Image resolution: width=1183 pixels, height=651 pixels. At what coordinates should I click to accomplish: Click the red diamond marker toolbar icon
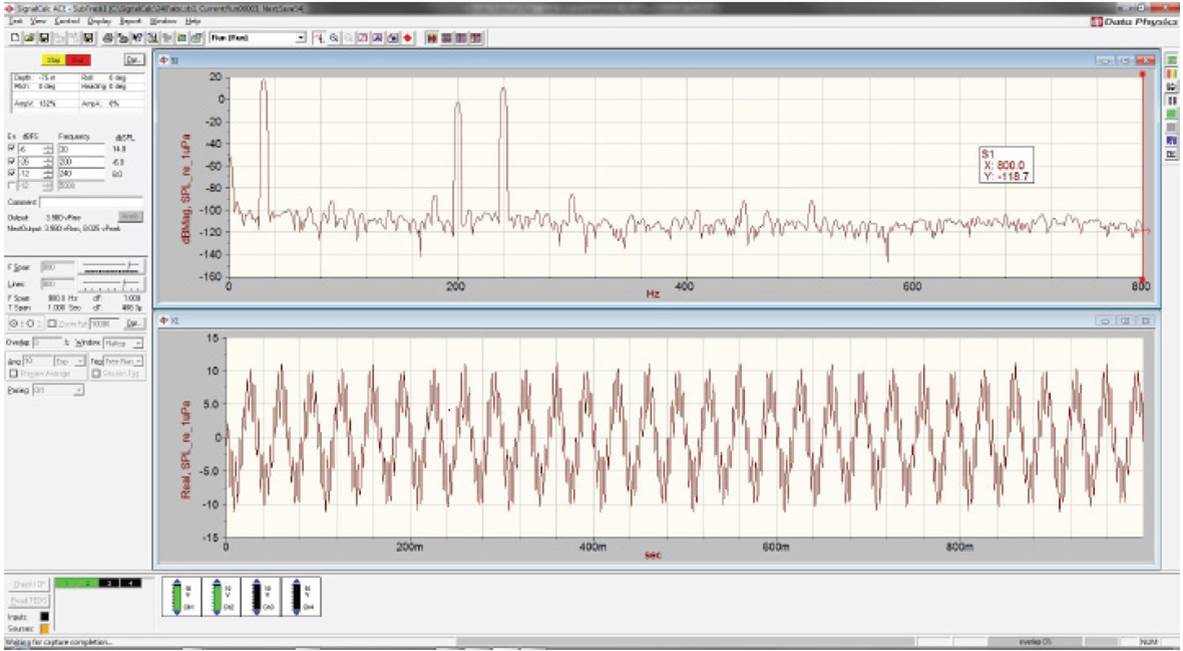coord(408,38)
